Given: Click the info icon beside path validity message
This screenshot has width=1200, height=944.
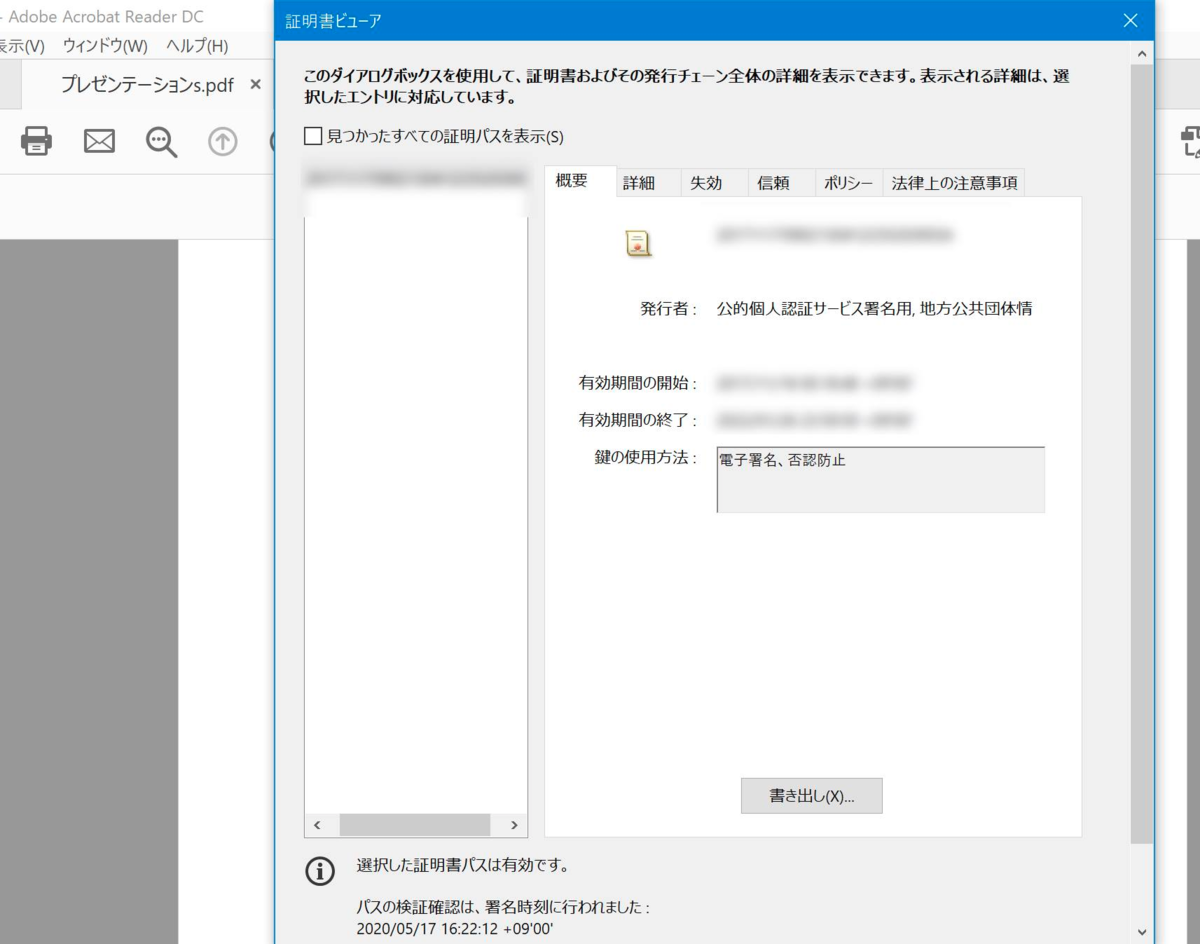Looking at the screenshot, I should pos(320,871).
